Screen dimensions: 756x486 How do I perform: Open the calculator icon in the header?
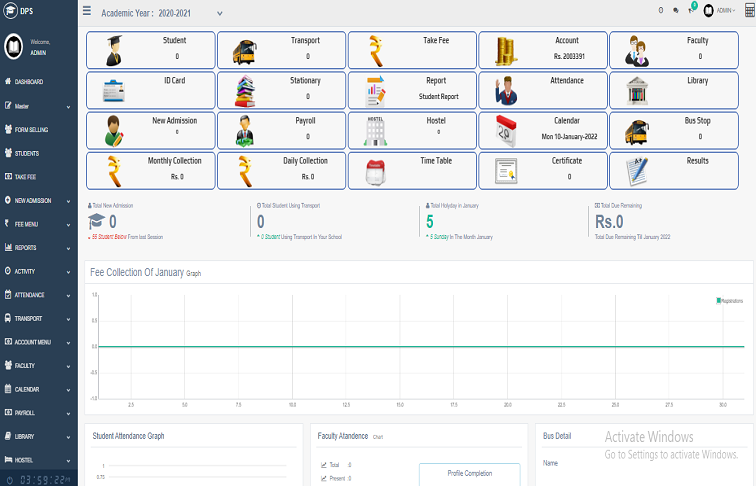point(750,11)
